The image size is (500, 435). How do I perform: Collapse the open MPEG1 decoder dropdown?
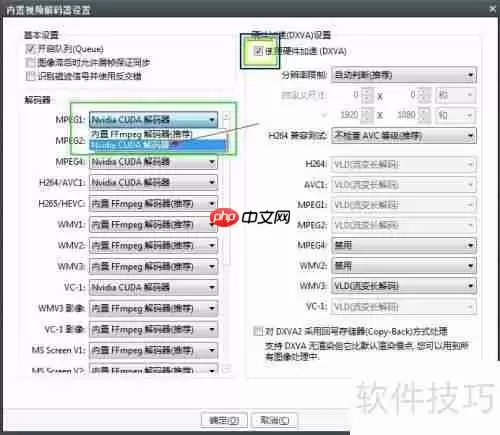click(x=154, y=119)
